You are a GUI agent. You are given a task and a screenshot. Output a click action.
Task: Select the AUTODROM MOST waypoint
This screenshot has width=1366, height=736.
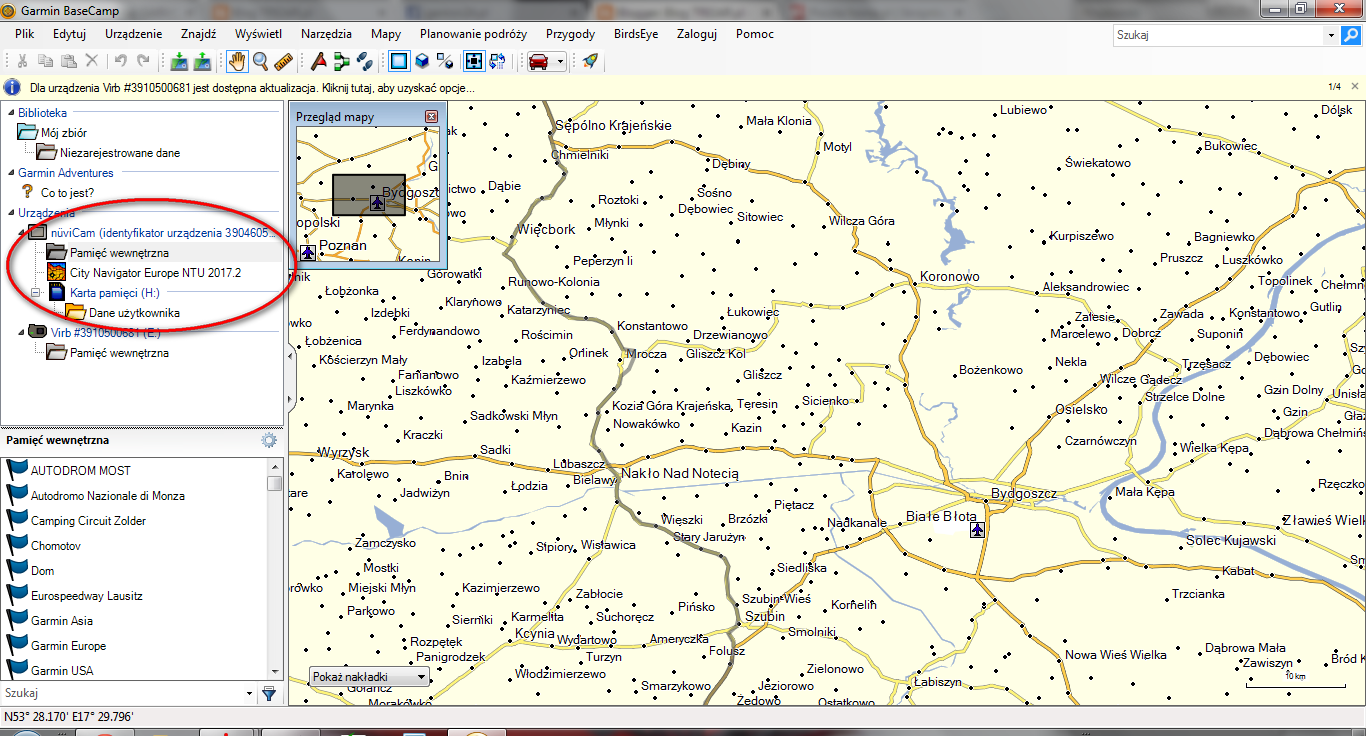tap(81, 471)
